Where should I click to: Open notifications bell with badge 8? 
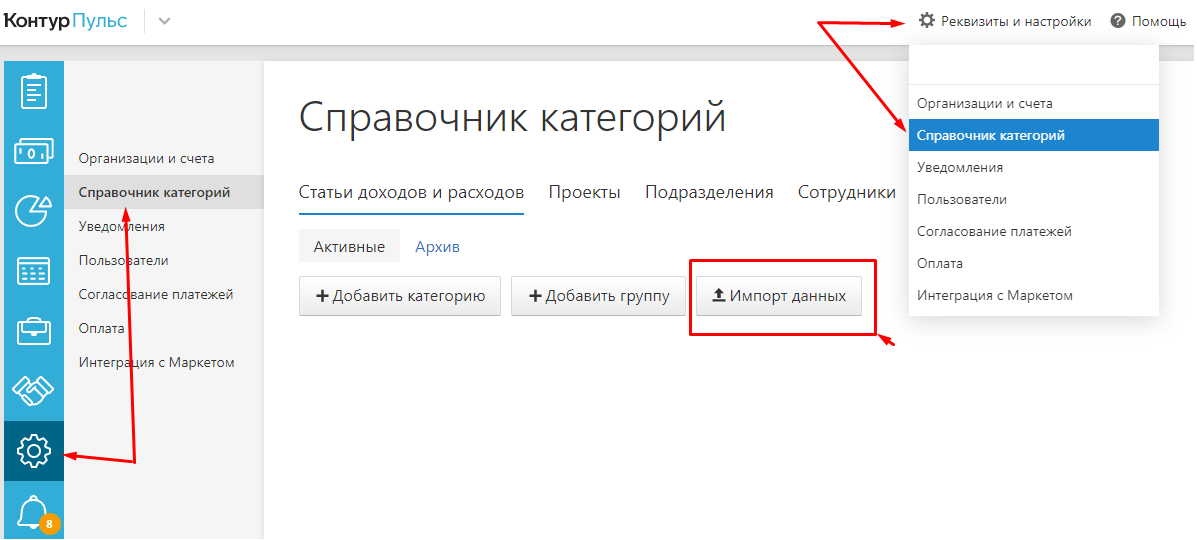pos(34,512)
